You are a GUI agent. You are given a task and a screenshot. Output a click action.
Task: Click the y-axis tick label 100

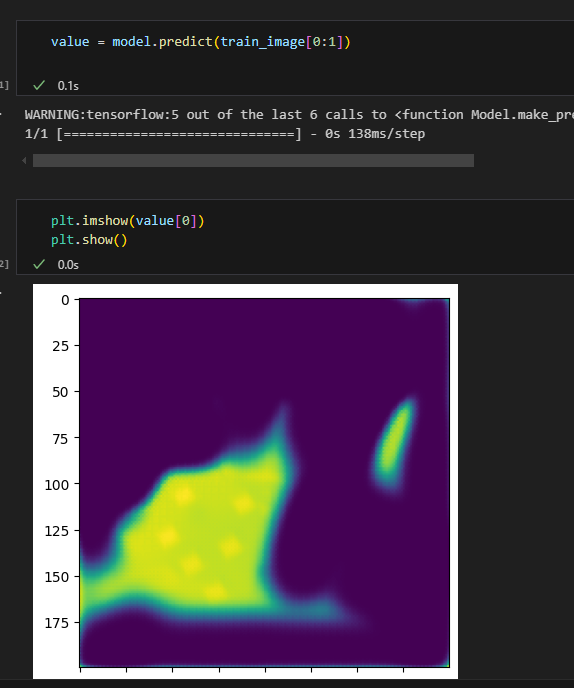pyautogui.click(x=57, y=485)
